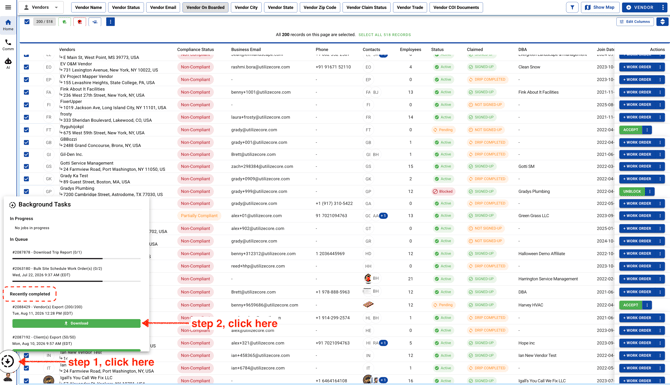Click the +3 contacts badge in Green Grass row
Viewport: 670px width, 385px height.
click(383, 216)
